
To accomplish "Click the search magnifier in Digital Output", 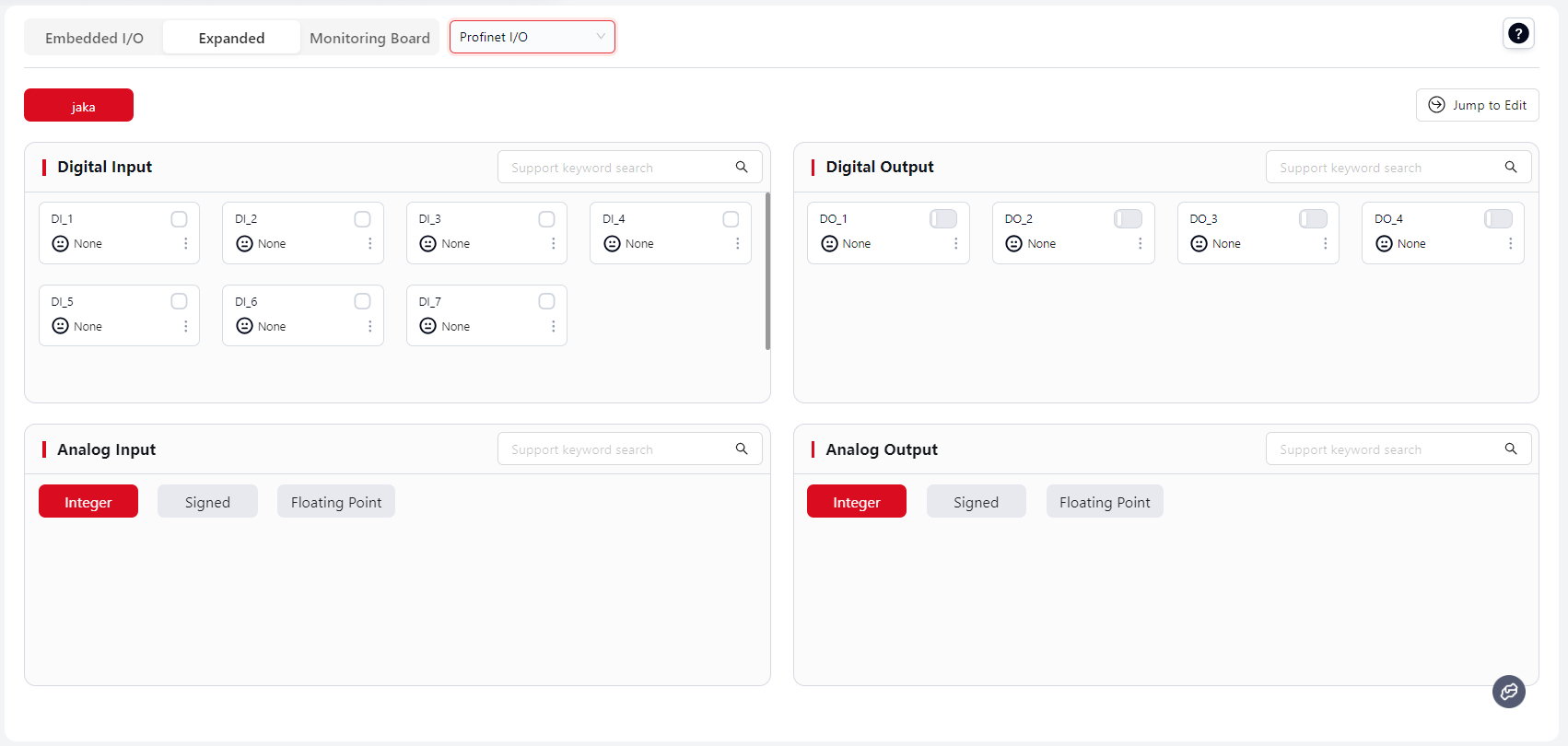I will tap(1511, 167).
